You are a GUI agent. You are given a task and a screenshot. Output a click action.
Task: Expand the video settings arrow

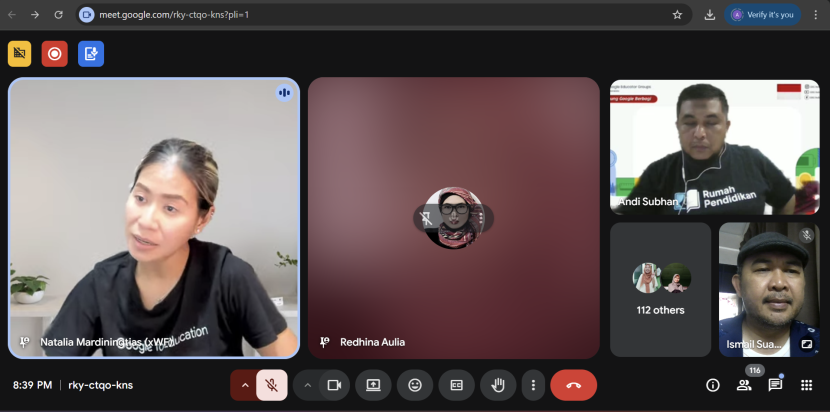(308, 385)
